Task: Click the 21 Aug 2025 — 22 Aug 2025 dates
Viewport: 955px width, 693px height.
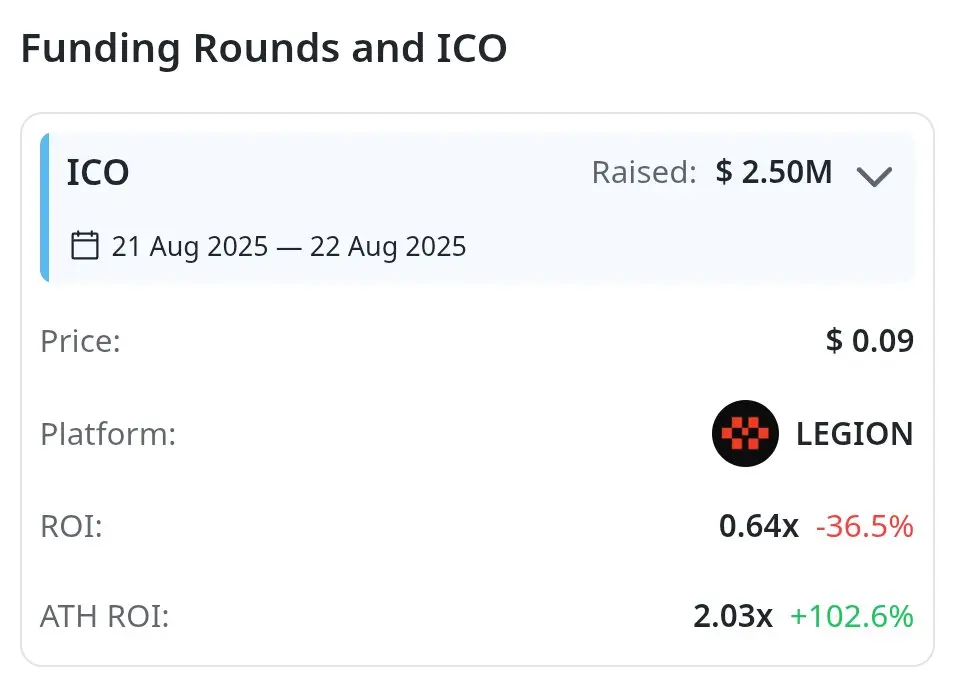Action: coord(289,246)
